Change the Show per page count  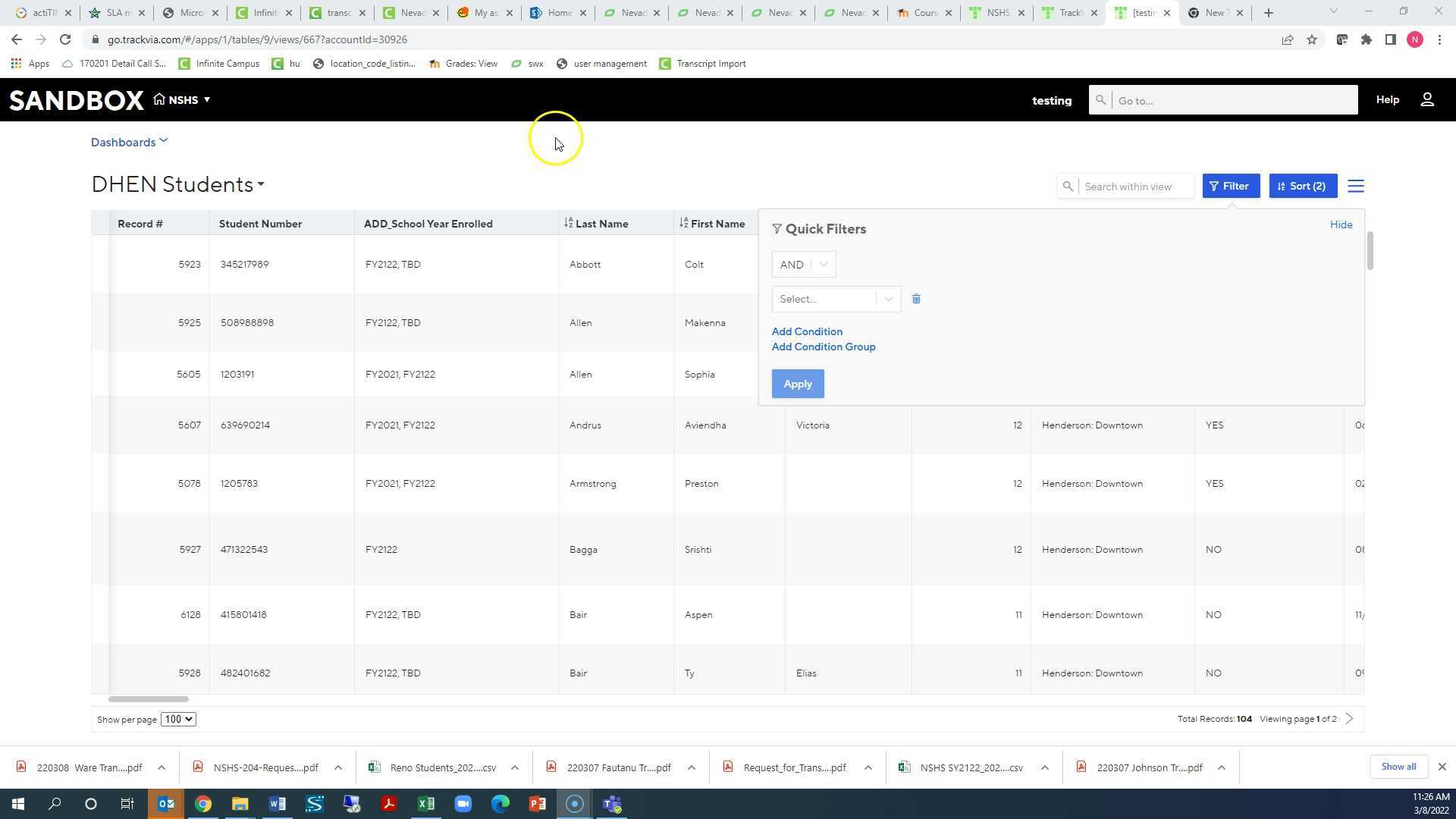click(x=178, y=719)
